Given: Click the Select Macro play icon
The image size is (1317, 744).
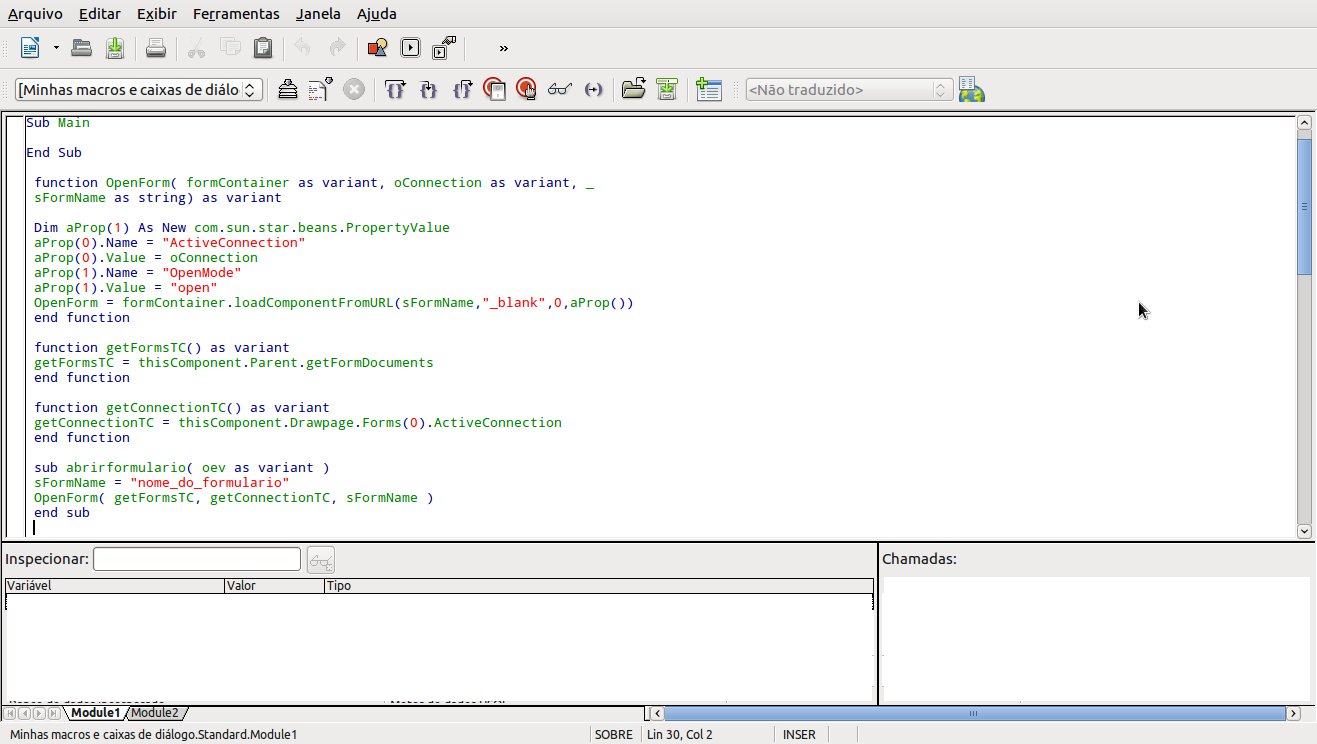Looking at the screenshot, I should pyautogui.click(x=410, y=47).
